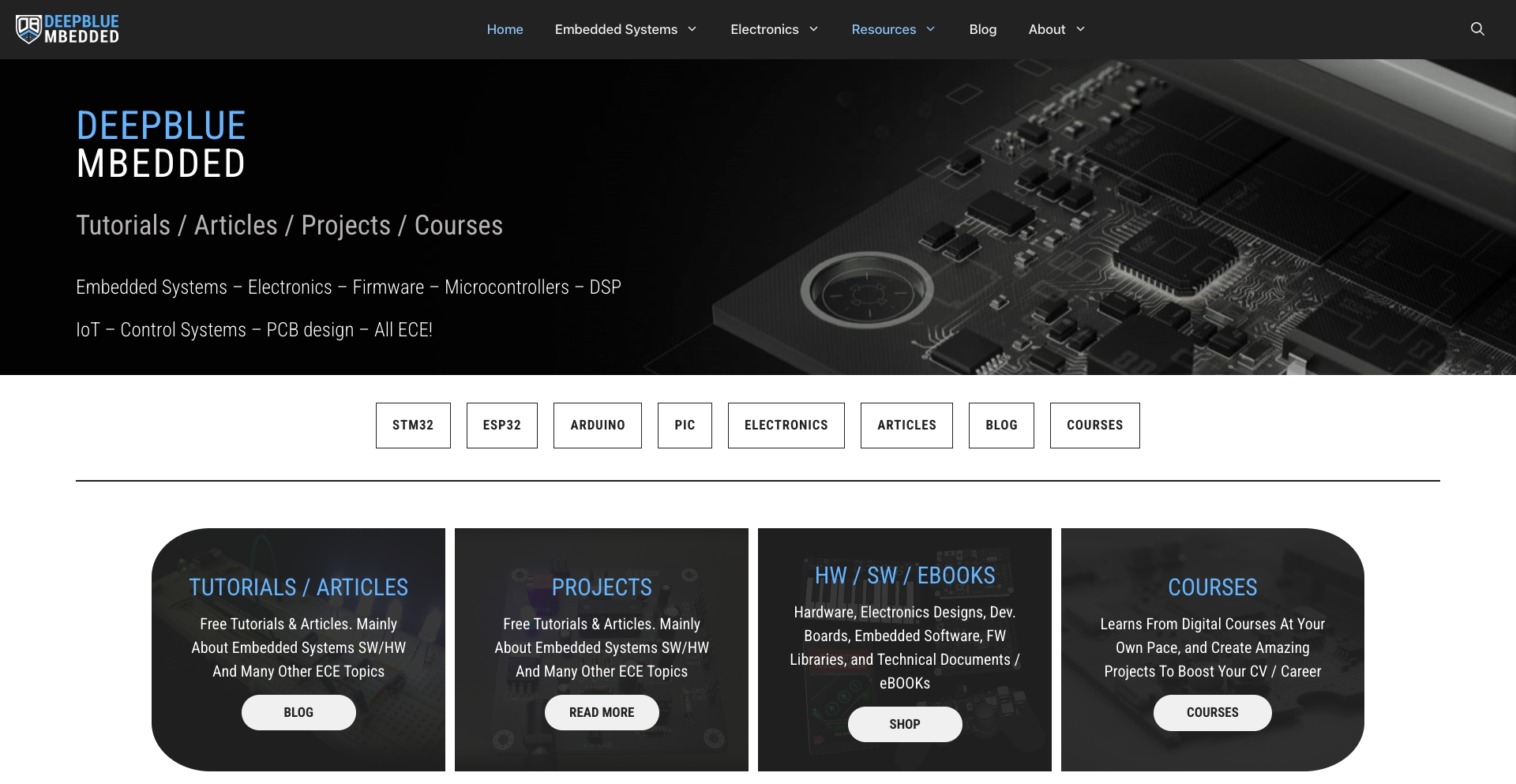
Task: Go to the Home menu item
Action: tap(505, 29)
